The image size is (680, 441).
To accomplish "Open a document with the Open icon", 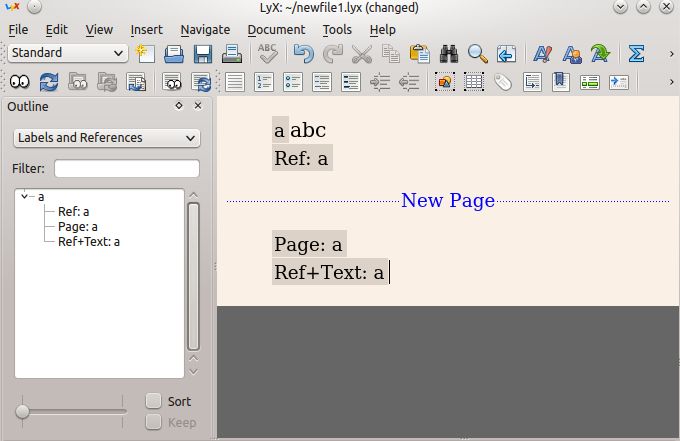I will click(x=174, y=54).
